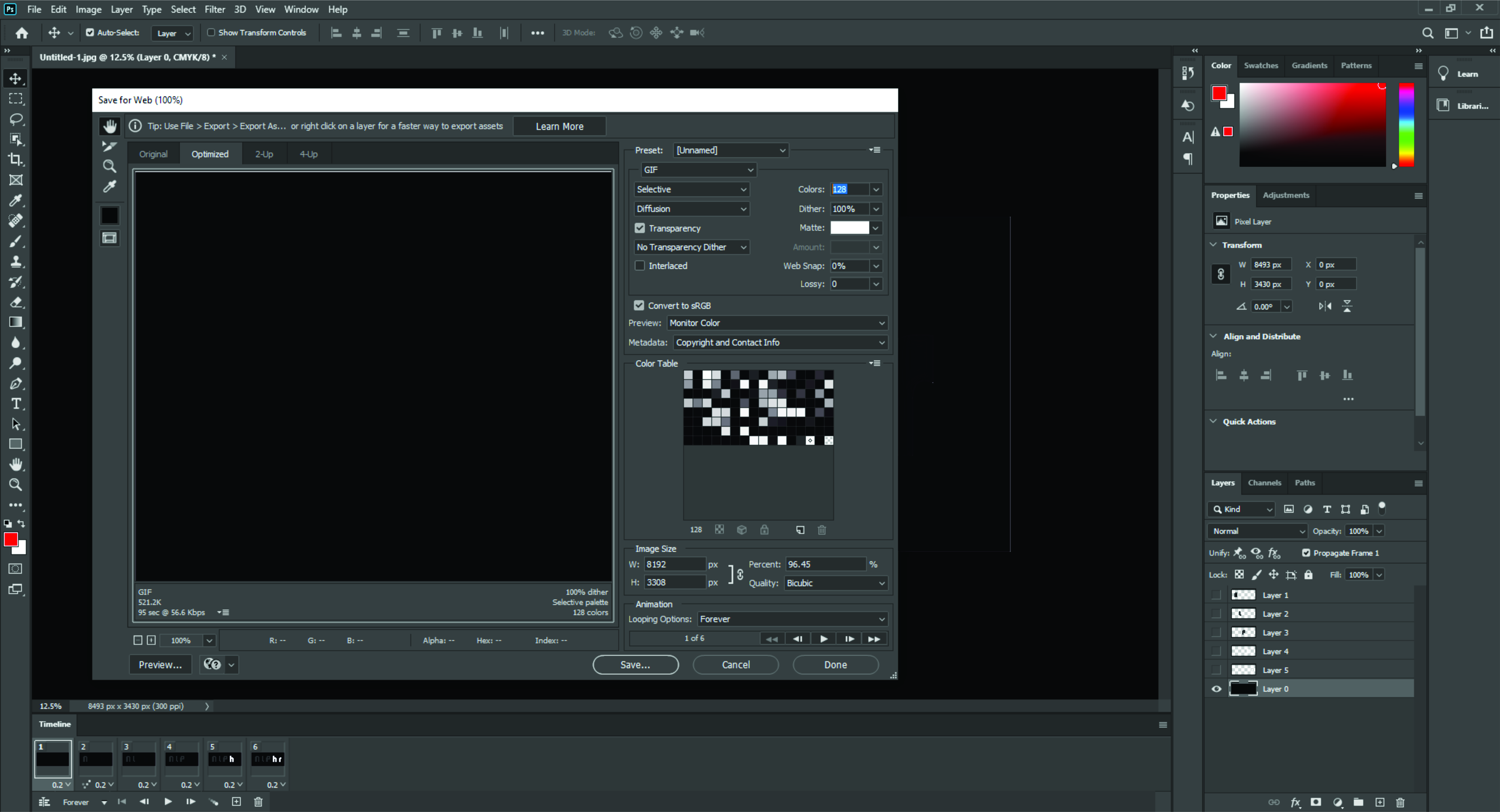
Task: Toggle Convert to sRGB checkbox
Action: click(x=639, y=306)
